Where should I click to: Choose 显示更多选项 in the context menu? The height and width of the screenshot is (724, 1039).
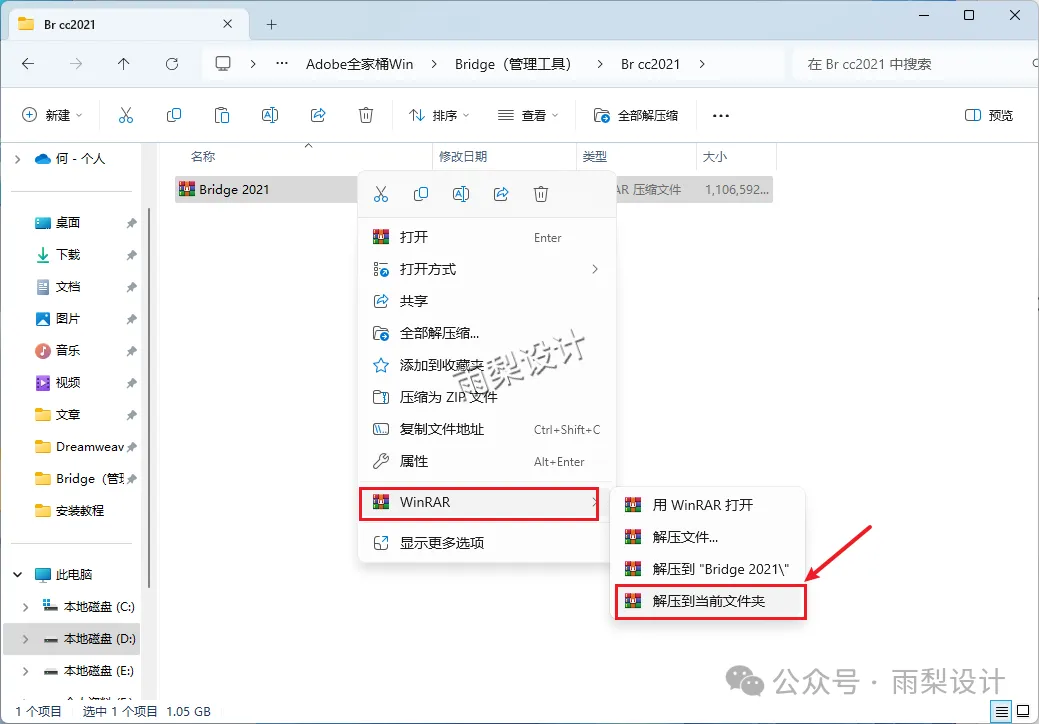point(487,543)
